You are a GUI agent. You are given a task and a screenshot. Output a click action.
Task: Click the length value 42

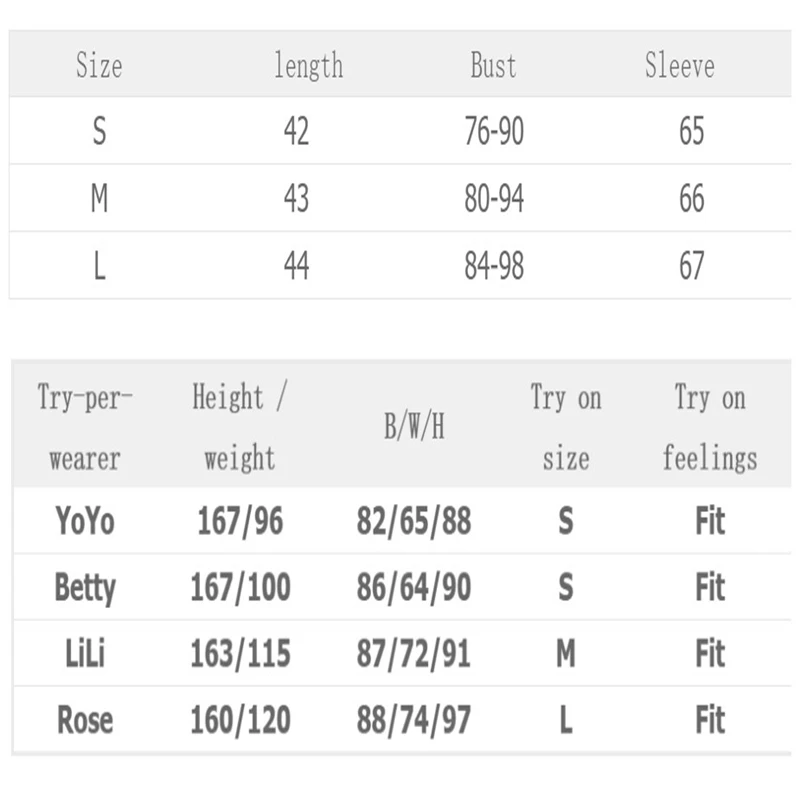pos(296,132)
